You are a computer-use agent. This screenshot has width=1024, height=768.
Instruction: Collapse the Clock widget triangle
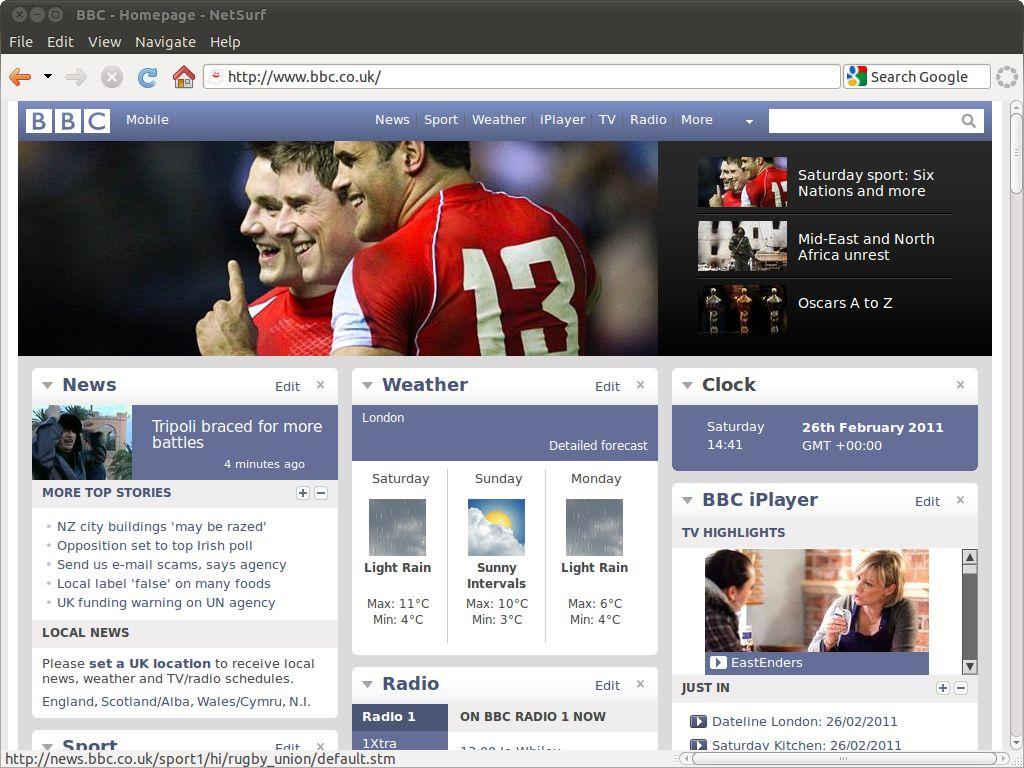[x=688, y=385]
